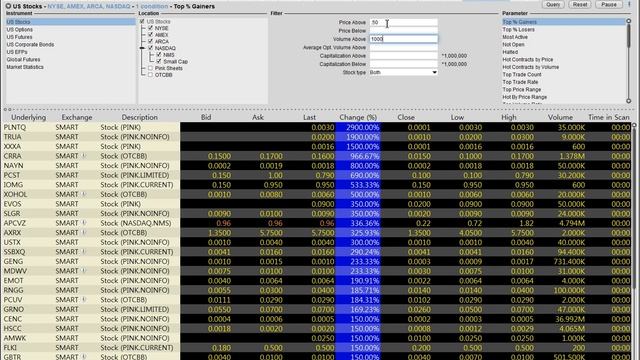Click the Time in Scan column header
640x360 pixels.
pos(609,117)
